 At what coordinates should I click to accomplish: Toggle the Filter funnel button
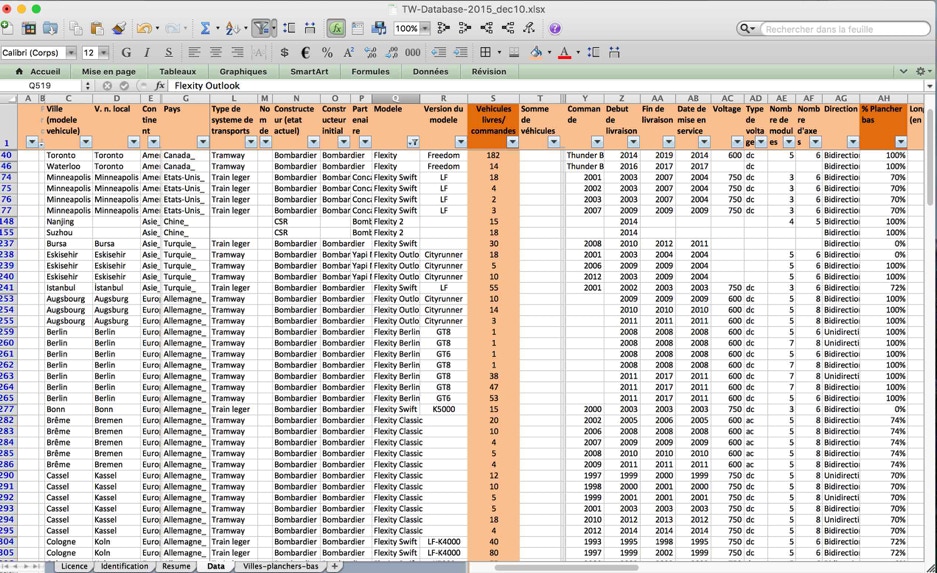[x=261, y=28]
